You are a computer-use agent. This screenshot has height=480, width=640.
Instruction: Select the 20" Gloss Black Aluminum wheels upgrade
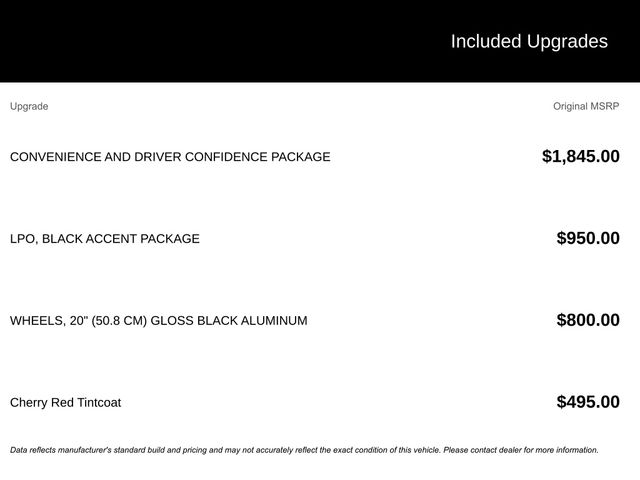tap(159, 321)
